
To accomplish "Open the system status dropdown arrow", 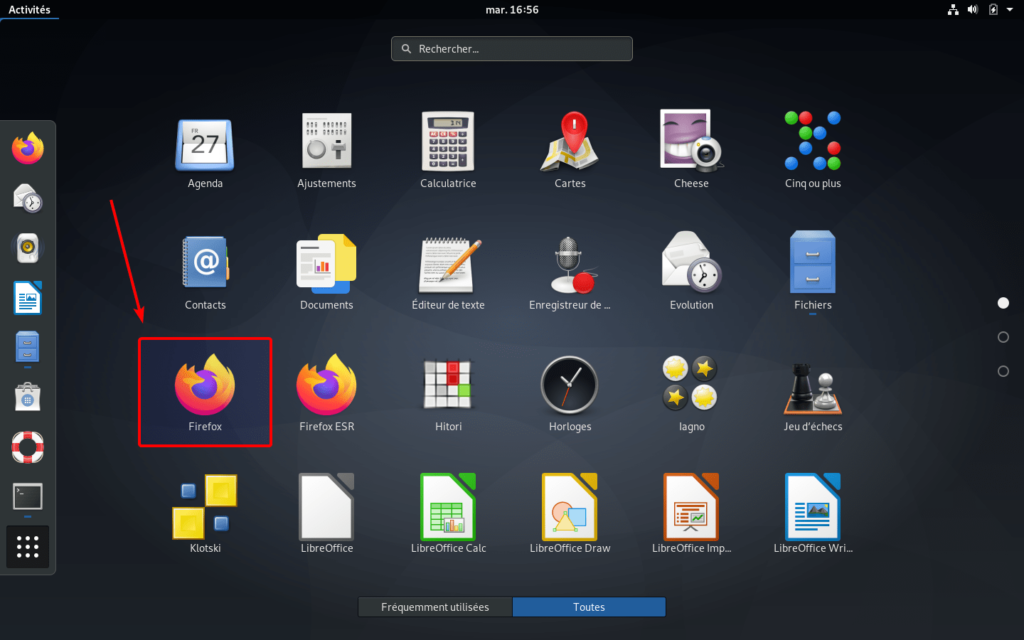I will (x=1010, y=10).
